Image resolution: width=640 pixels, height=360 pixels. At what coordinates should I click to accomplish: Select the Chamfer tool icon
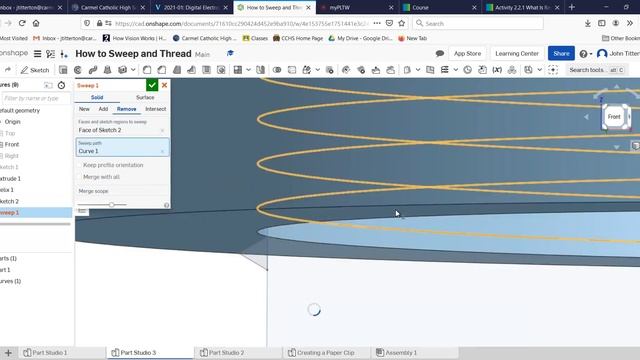coord(162,70)
